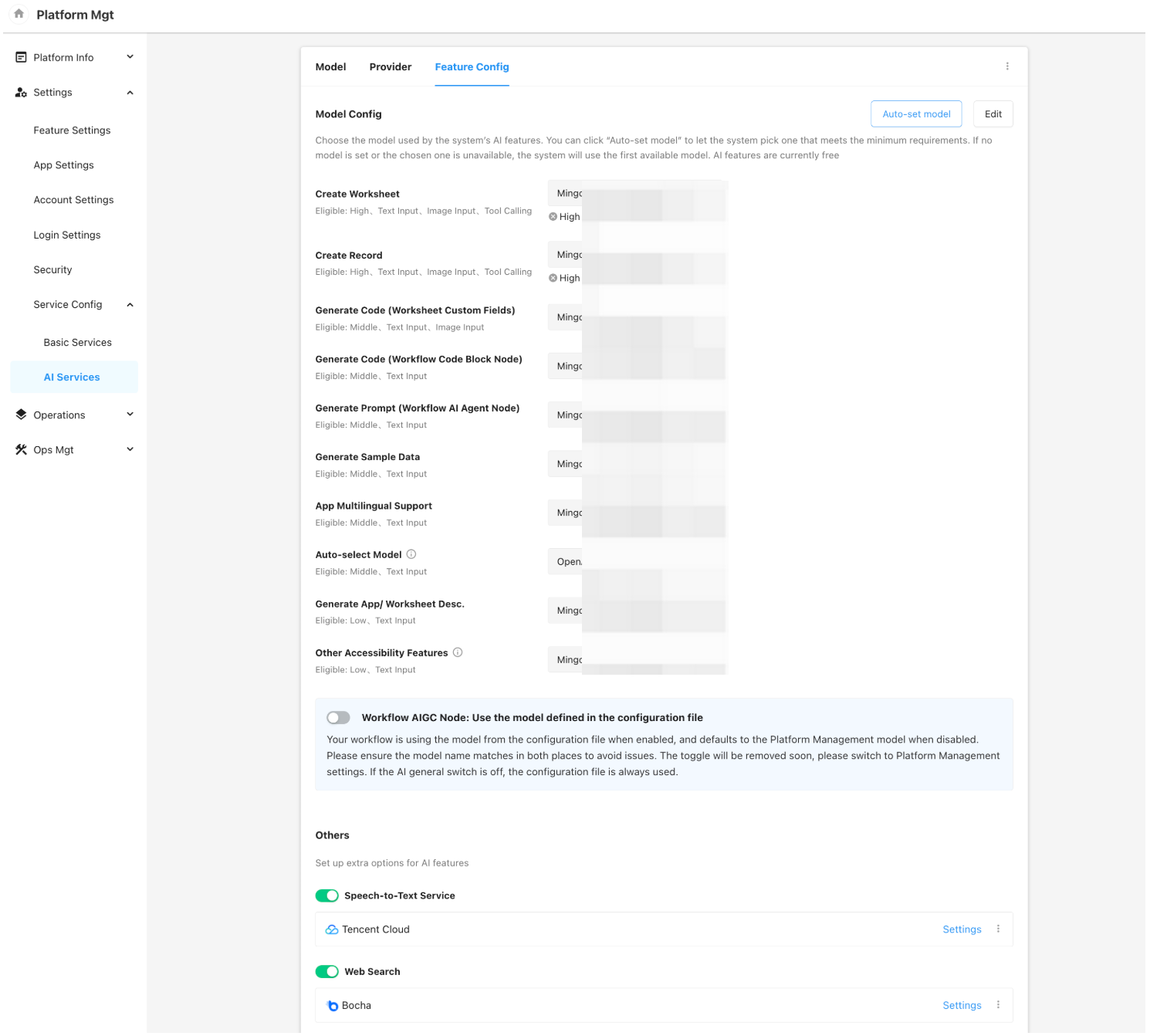Disable the Web Search toggle
The image size is (1150, 1036).
click(327, 971)
